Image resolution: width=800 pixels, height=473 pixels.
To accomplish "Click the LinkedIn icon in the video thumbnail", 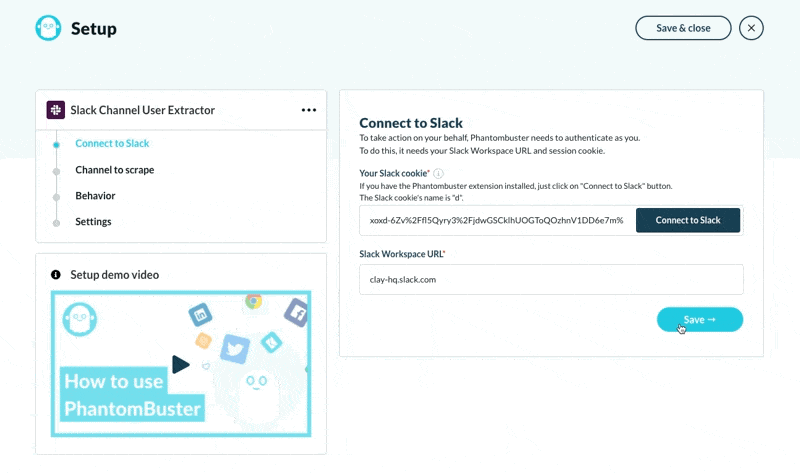I will [200, 314].
